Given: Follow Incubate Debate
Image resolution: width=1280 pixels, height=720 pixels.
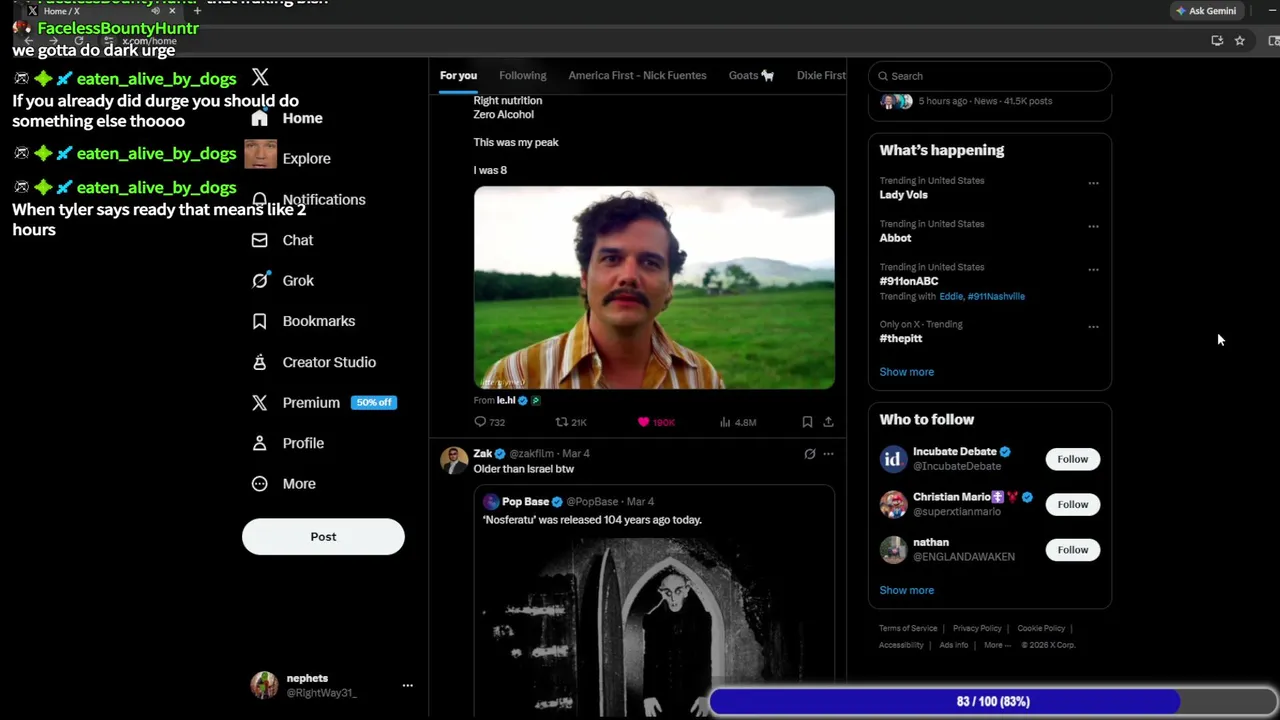Looking at the screenshot, I should tap(1072, 459).
